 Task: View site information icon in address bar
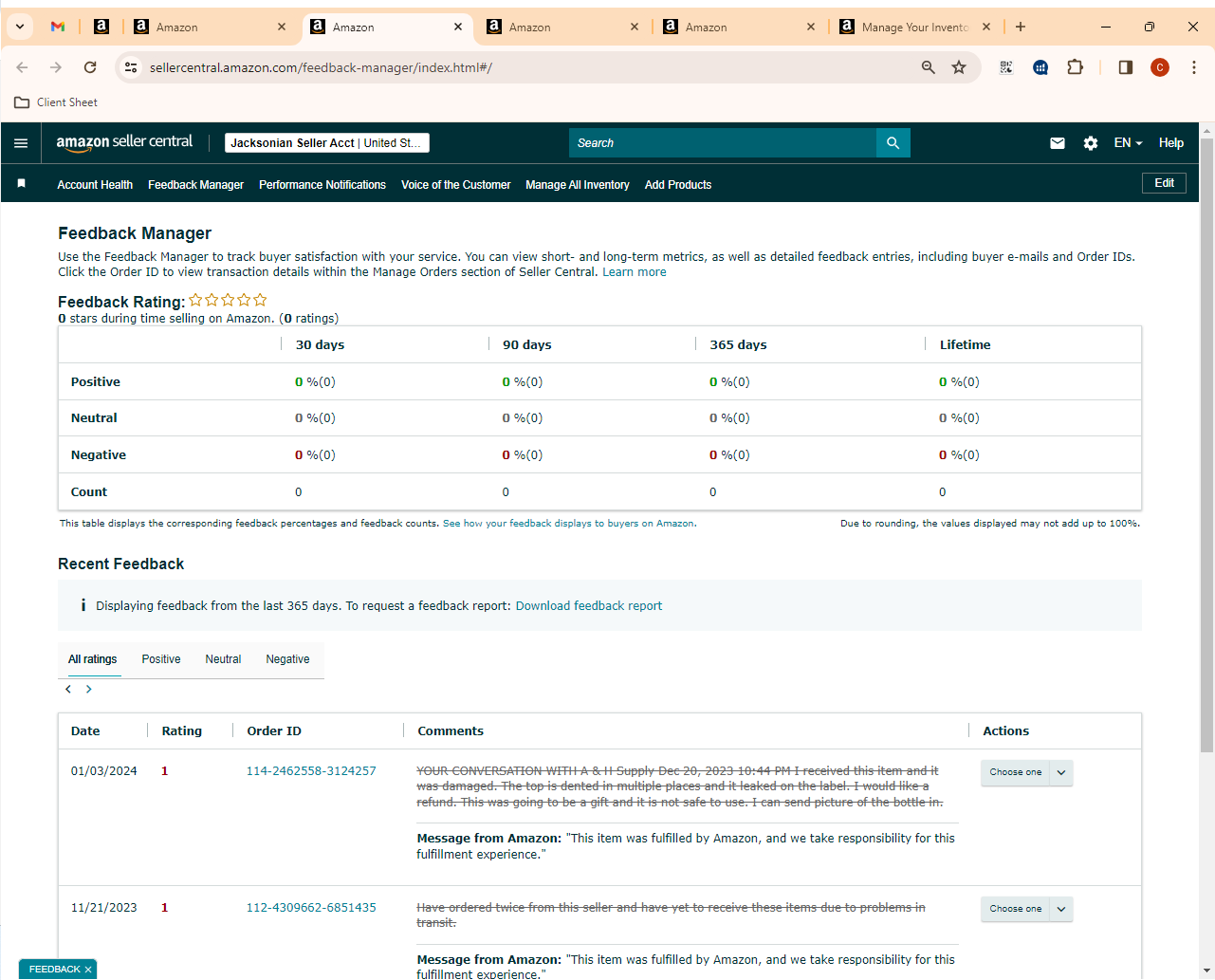pyautogui.click(x=132, y=67)
